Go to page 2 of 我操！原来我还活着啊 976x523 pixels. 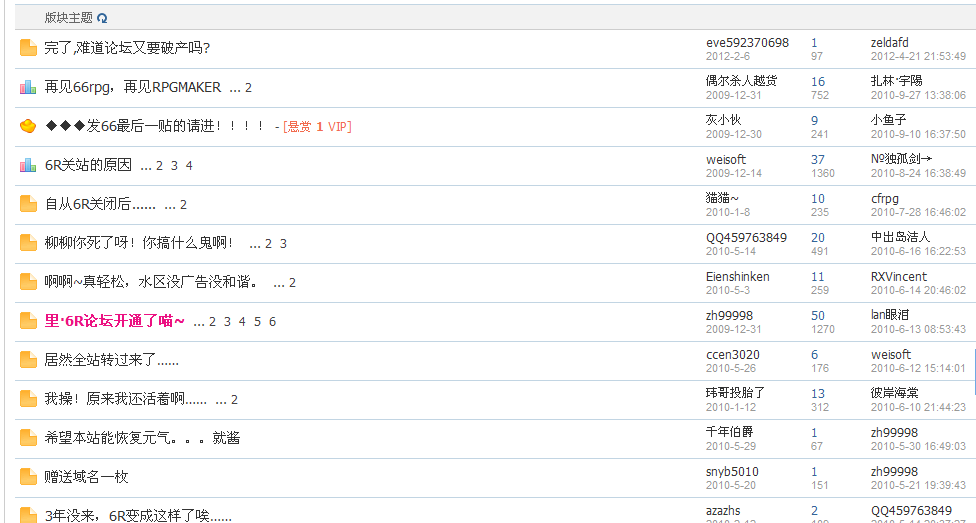234,400
